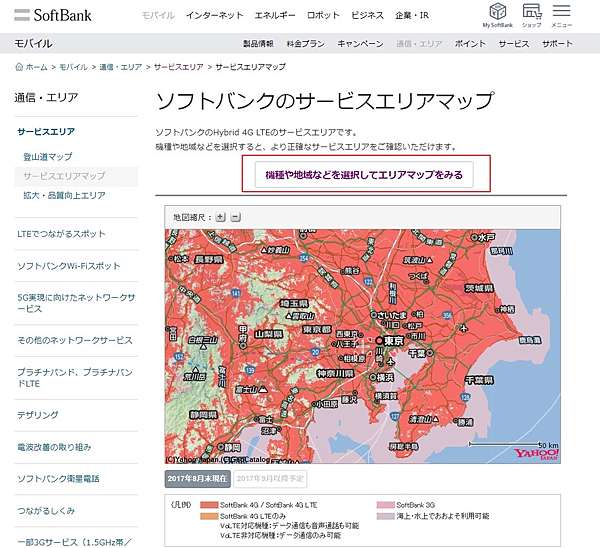This screenshot has height=548, width=600.
Task: Click the home icon in breadcrumb
Action: coord(19,67)
